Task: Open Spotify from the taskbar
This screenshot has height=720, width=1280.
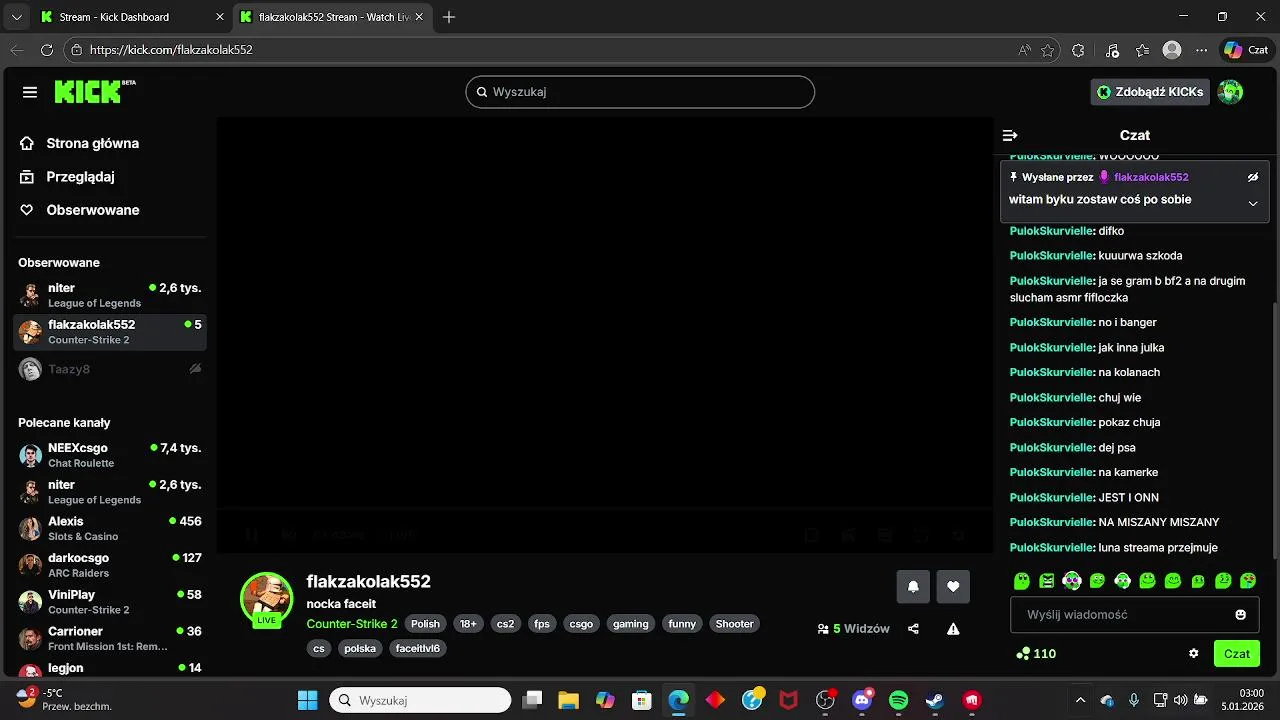Action: coord(898,700)
